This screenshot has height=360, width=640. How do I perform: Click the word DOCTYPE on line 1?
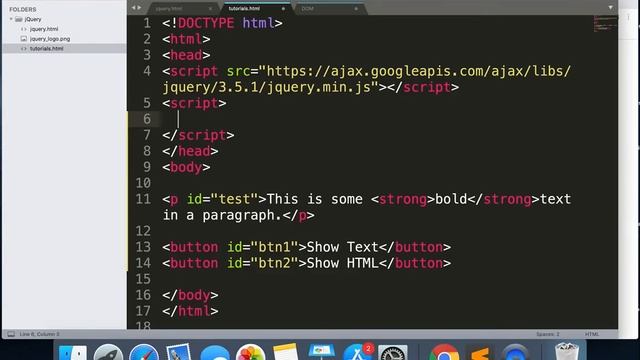(x=206, y=23)
